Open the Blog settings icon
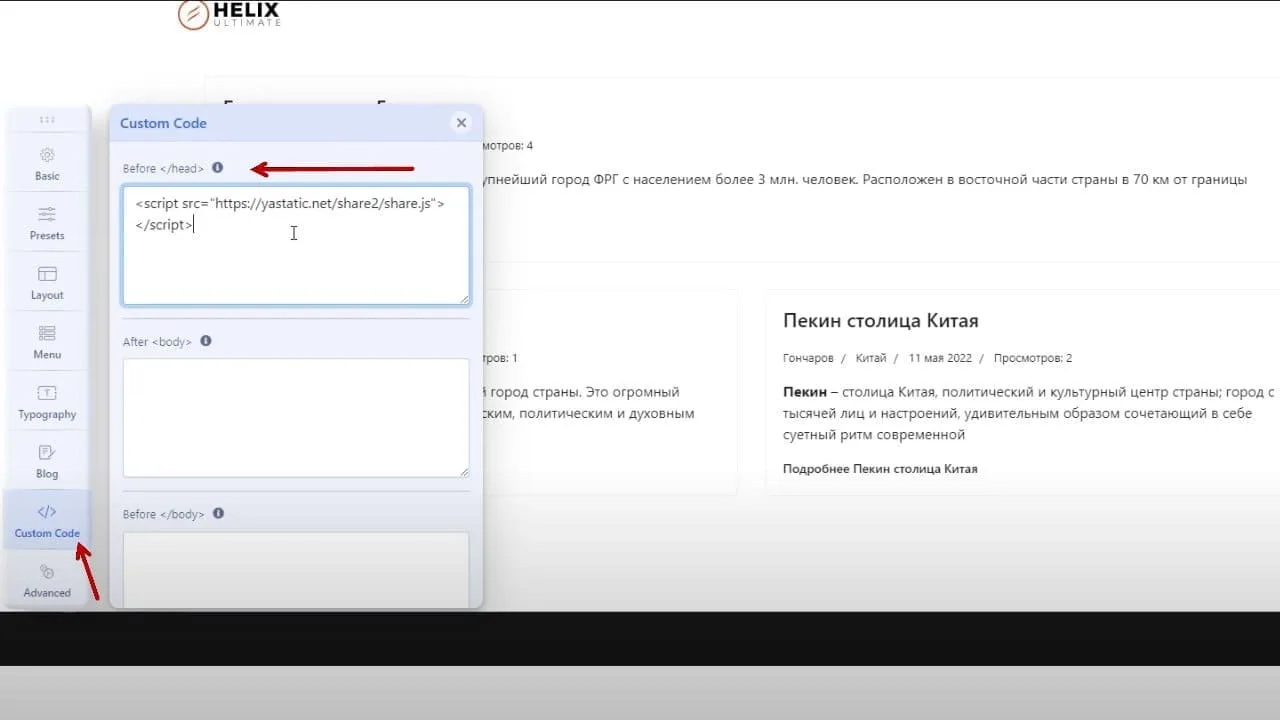This screenshot has height=720, width=1280. pyautogui.click(x=47, y=453)
